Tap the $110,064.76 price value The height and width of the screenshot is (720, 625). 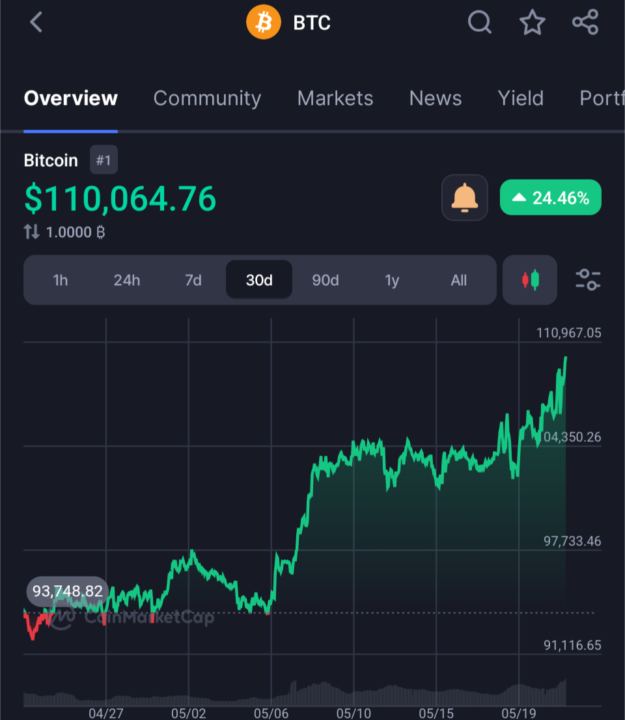[x=120, y=199]
